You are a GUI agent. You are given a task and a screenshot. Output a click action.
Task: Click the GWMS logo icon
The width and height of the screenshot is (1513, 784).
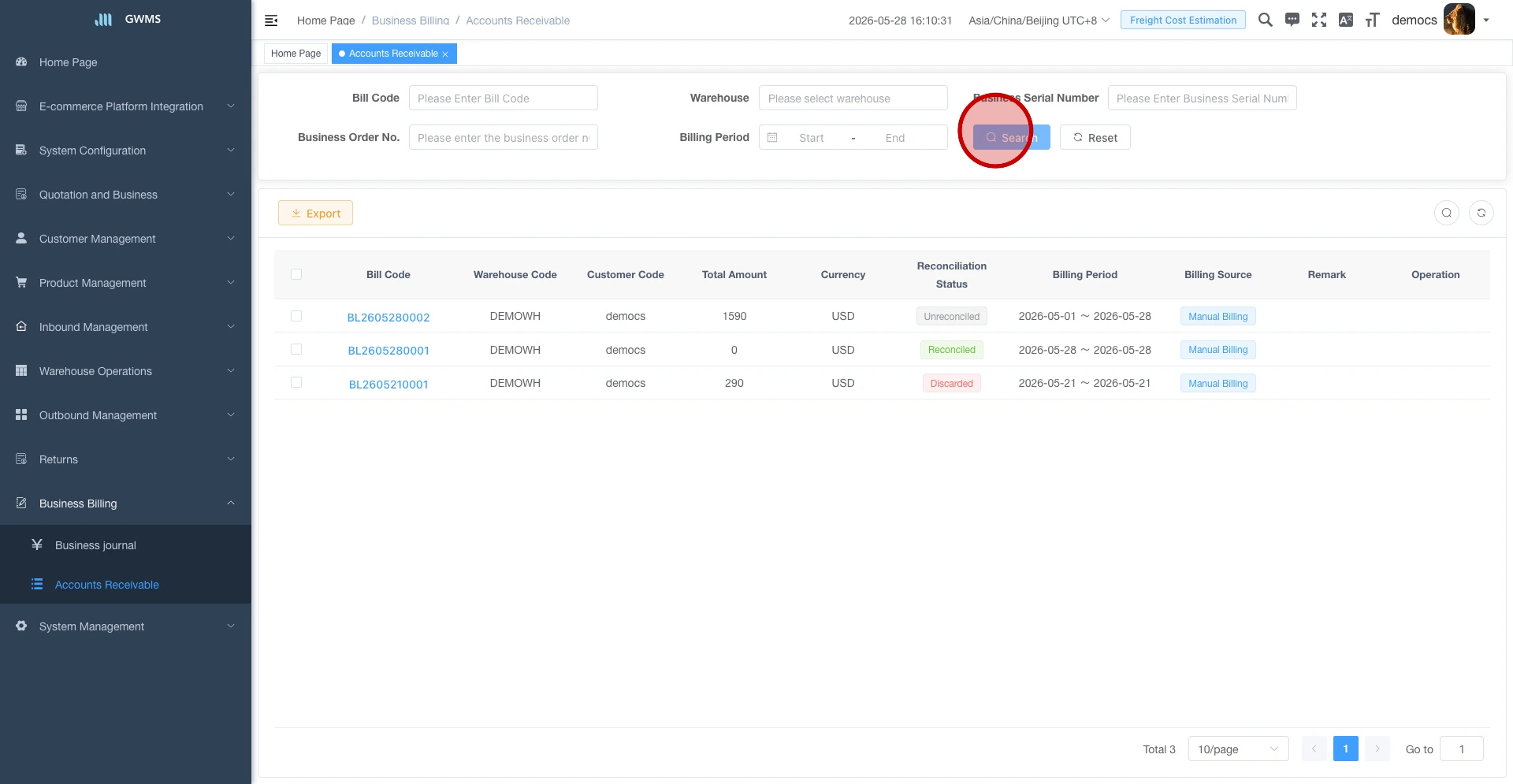(x=103, y=19)
